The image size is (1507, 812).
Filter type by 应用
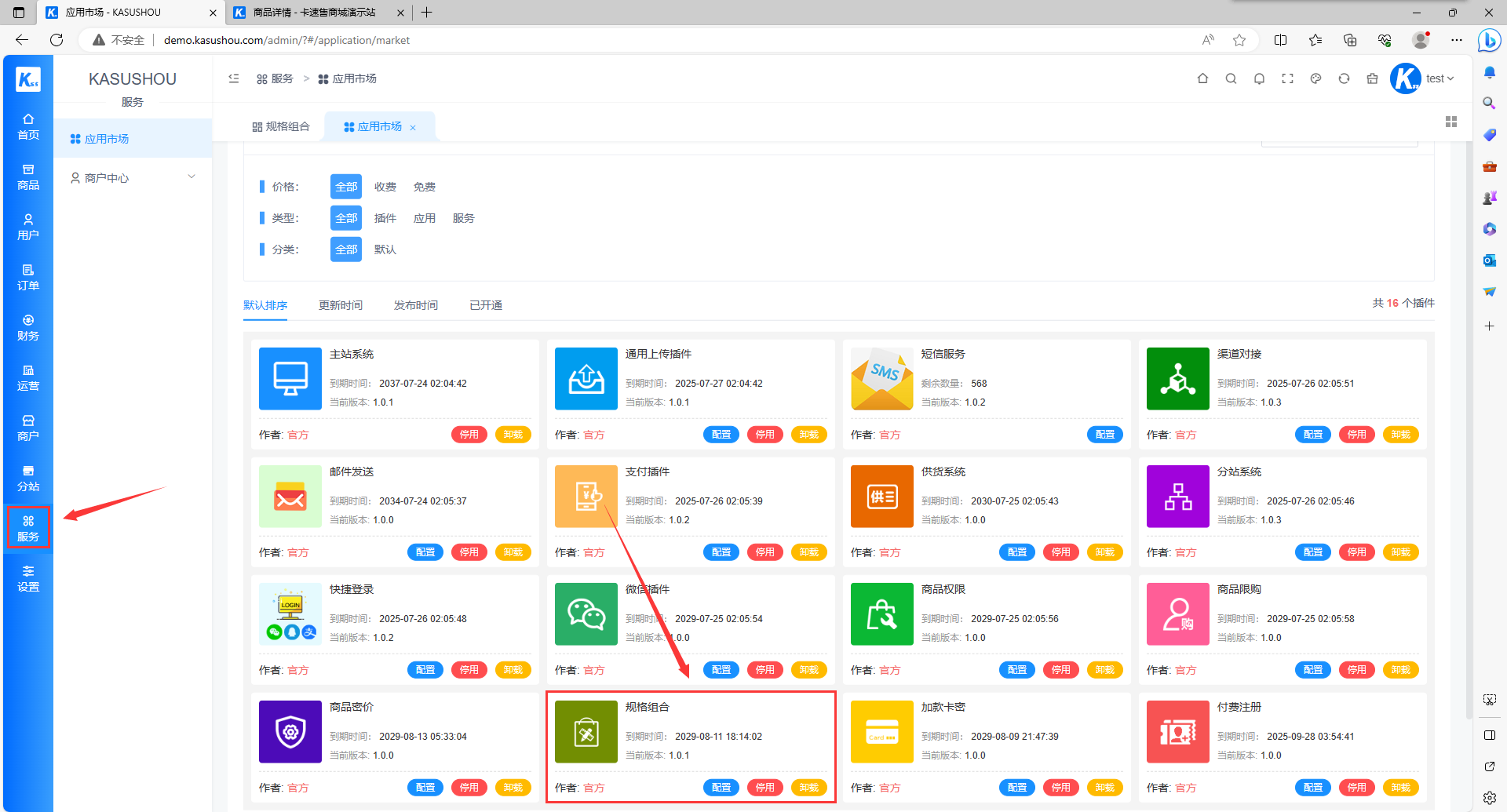coord(425,218)
